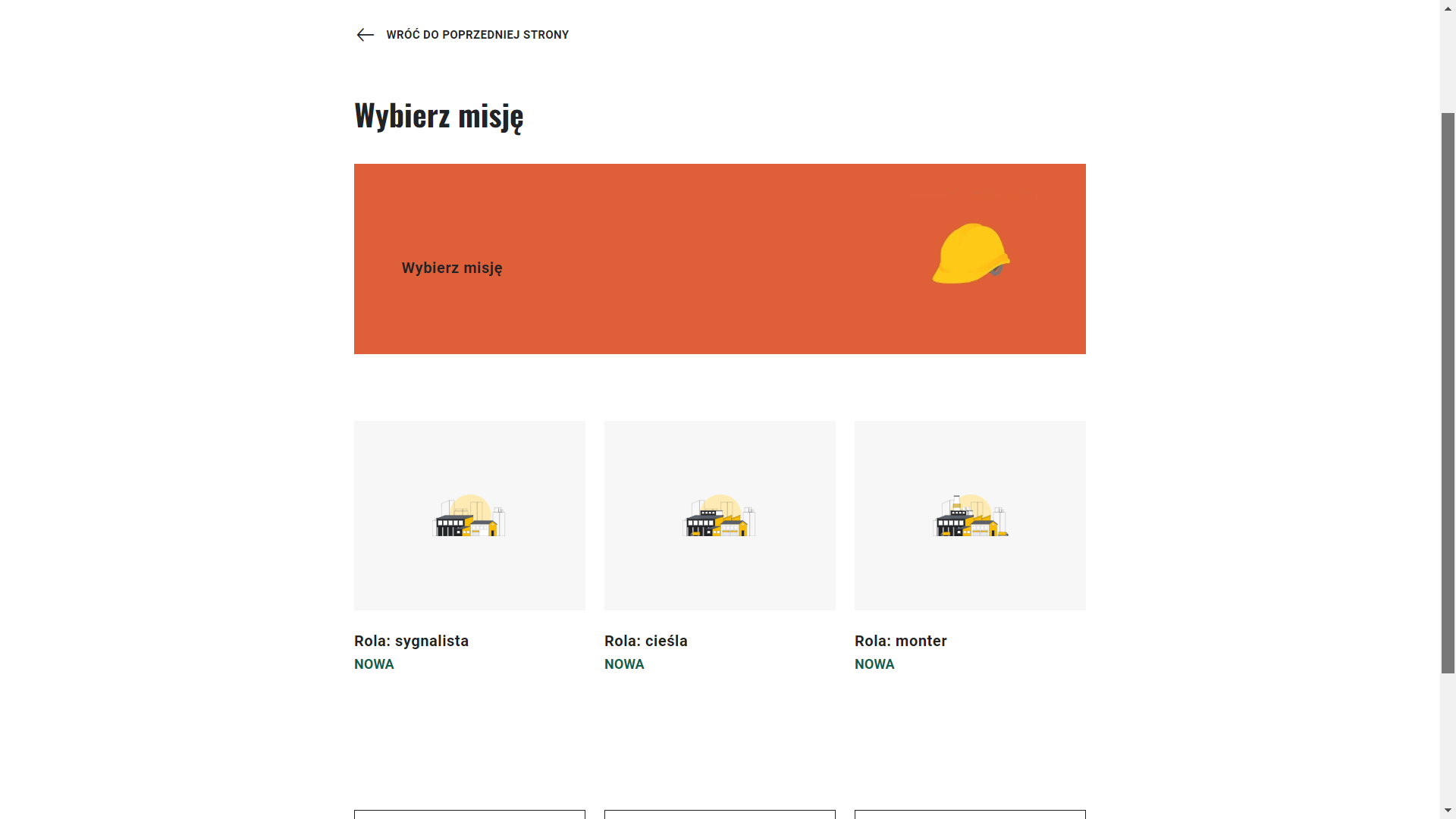This screenshot has width=1456, height=819.
Task: Click 'Wybierz misję' text in orange banner
Action: coord(452,268)
